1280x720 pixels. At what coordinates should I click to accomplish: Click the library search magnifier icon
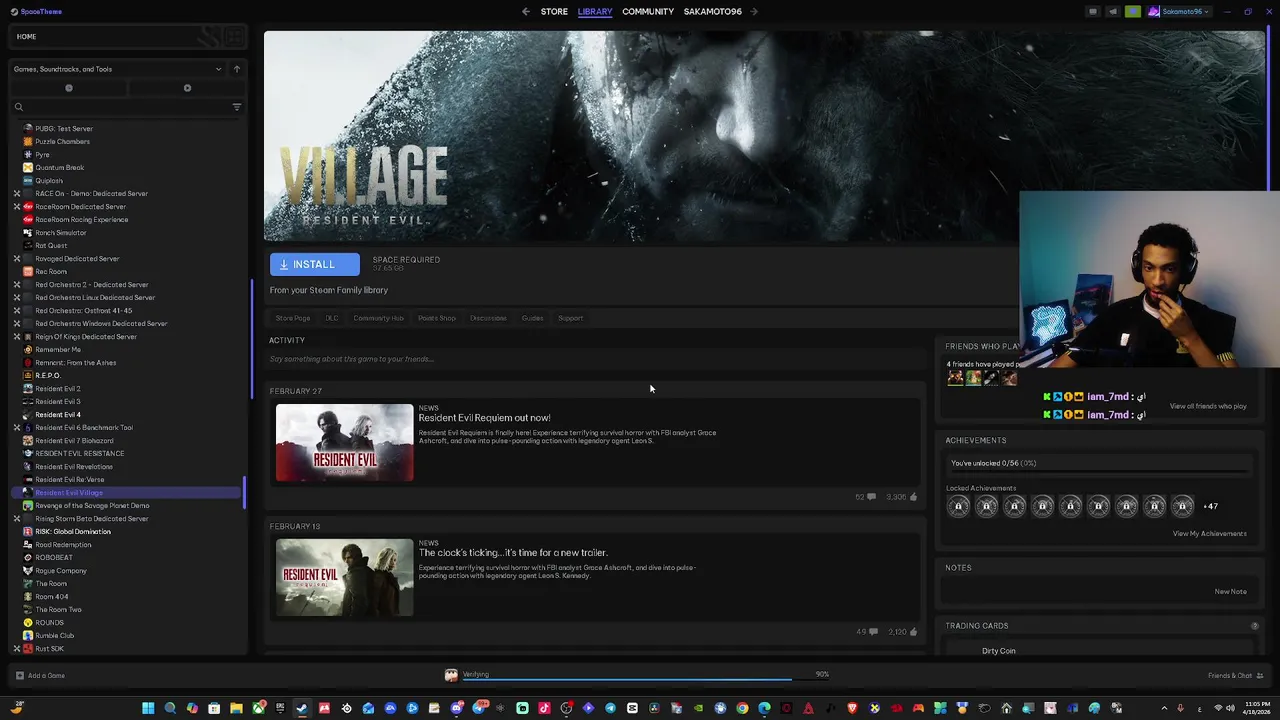pos(18,107)
